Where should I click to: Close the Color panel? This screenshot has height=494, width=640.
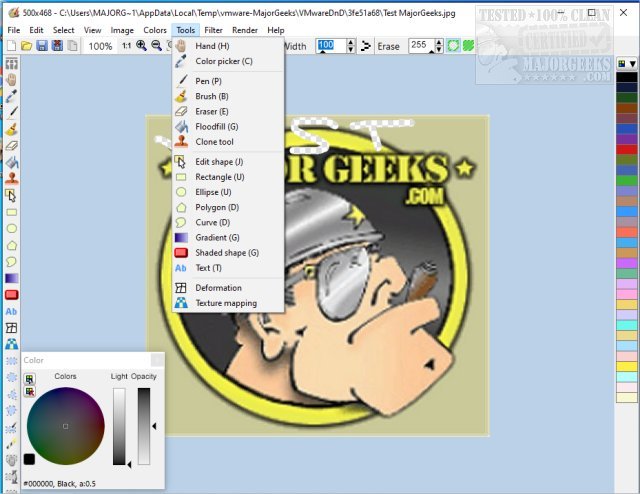157,360
